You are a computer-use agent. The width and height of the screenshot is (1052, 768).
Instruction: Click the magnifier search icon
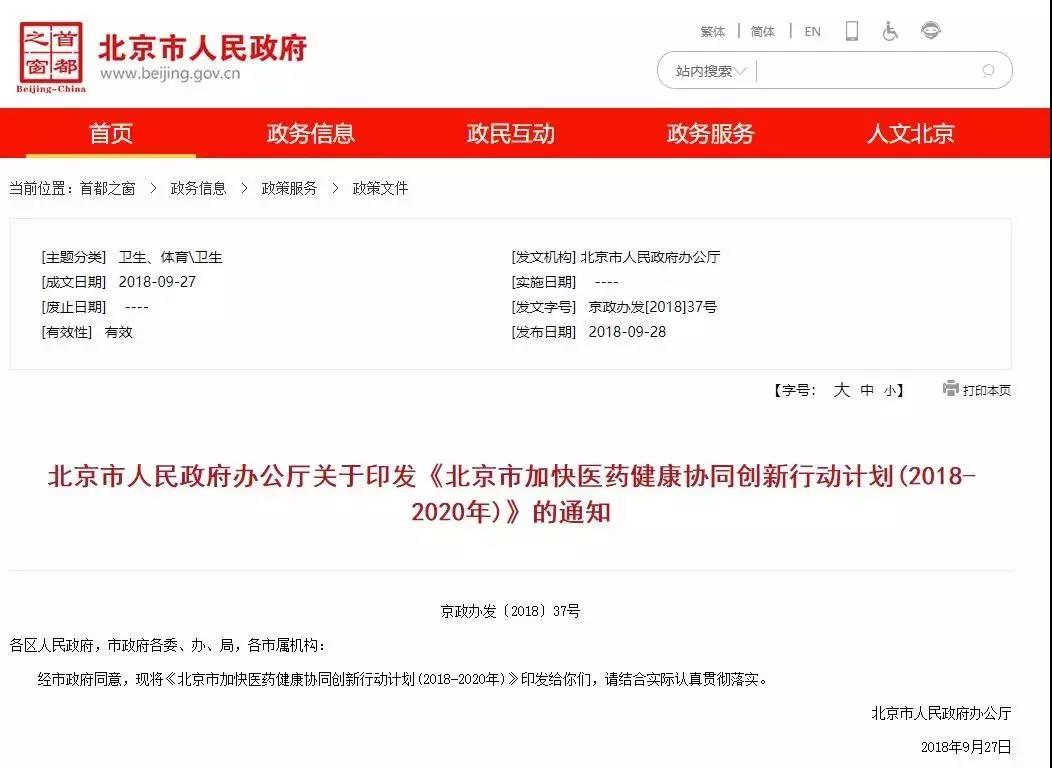tap(988, 70)
